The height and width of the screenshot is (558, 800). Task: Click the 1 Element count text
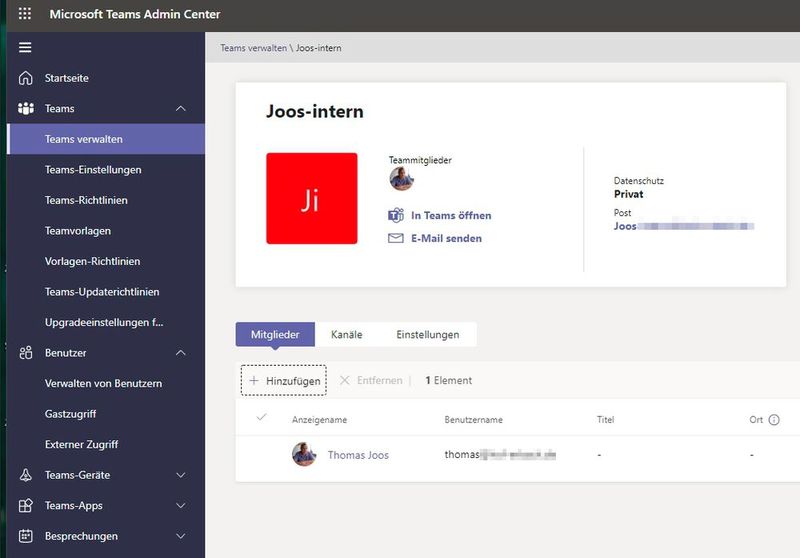click(448, 381)
